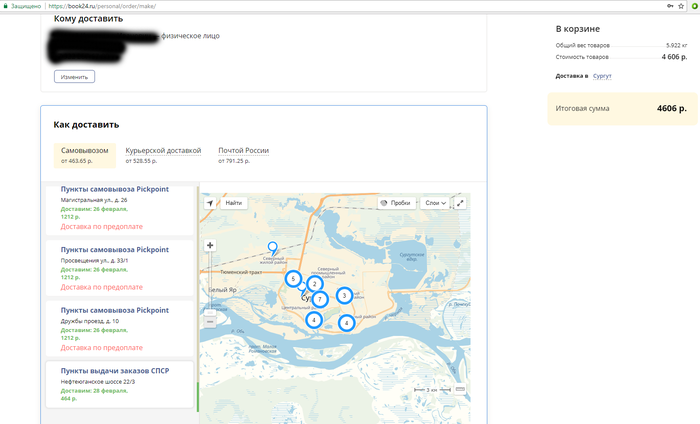Select the Pickpoint point at Магистральная ул. 26

point(114,189)
